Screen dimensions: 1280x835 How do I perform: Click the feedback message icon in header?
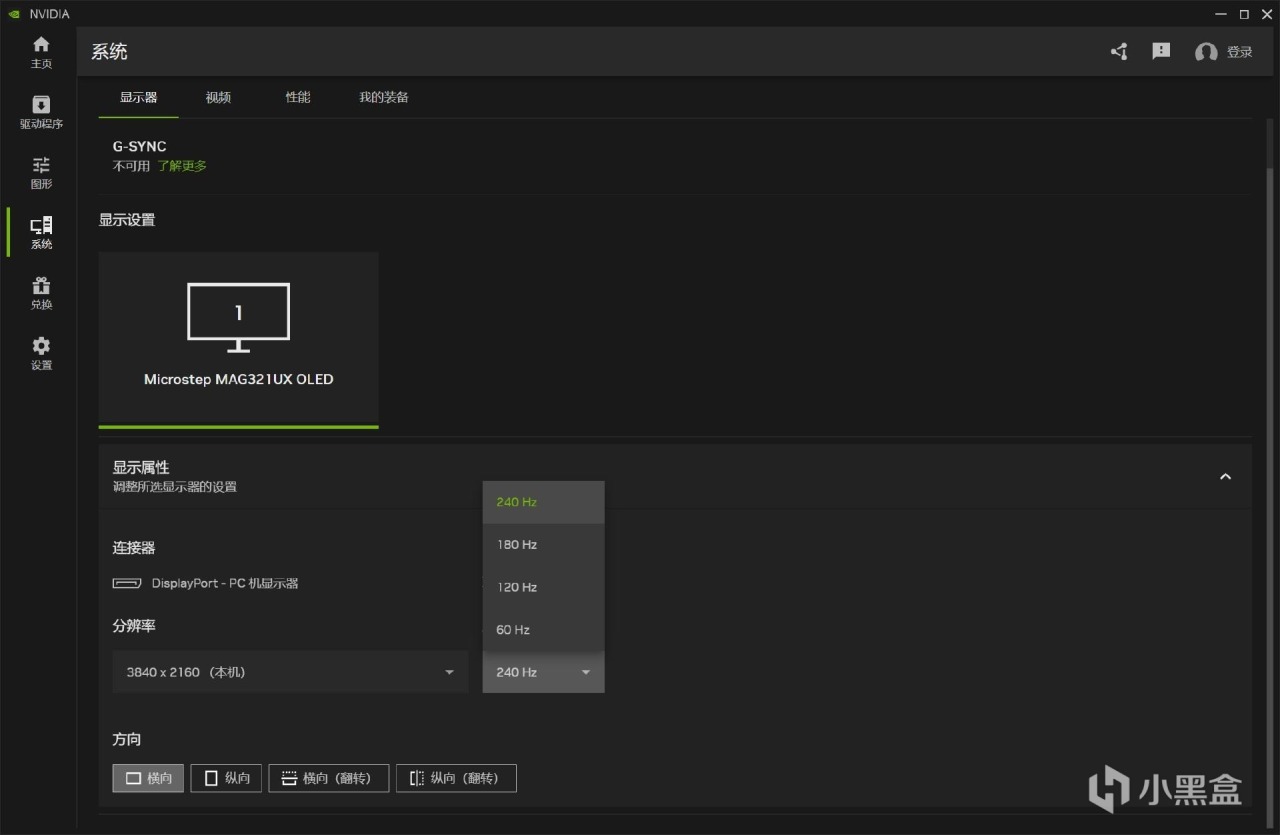coord(1161,51)
